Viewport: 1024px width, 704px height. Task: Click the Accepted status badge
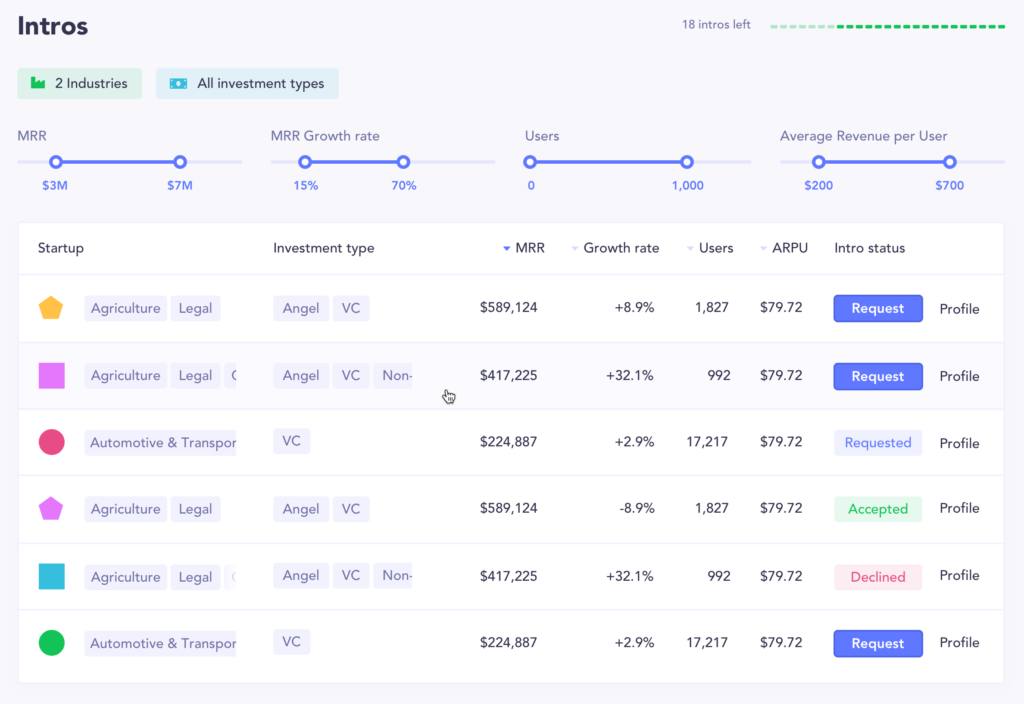point(877,509)
